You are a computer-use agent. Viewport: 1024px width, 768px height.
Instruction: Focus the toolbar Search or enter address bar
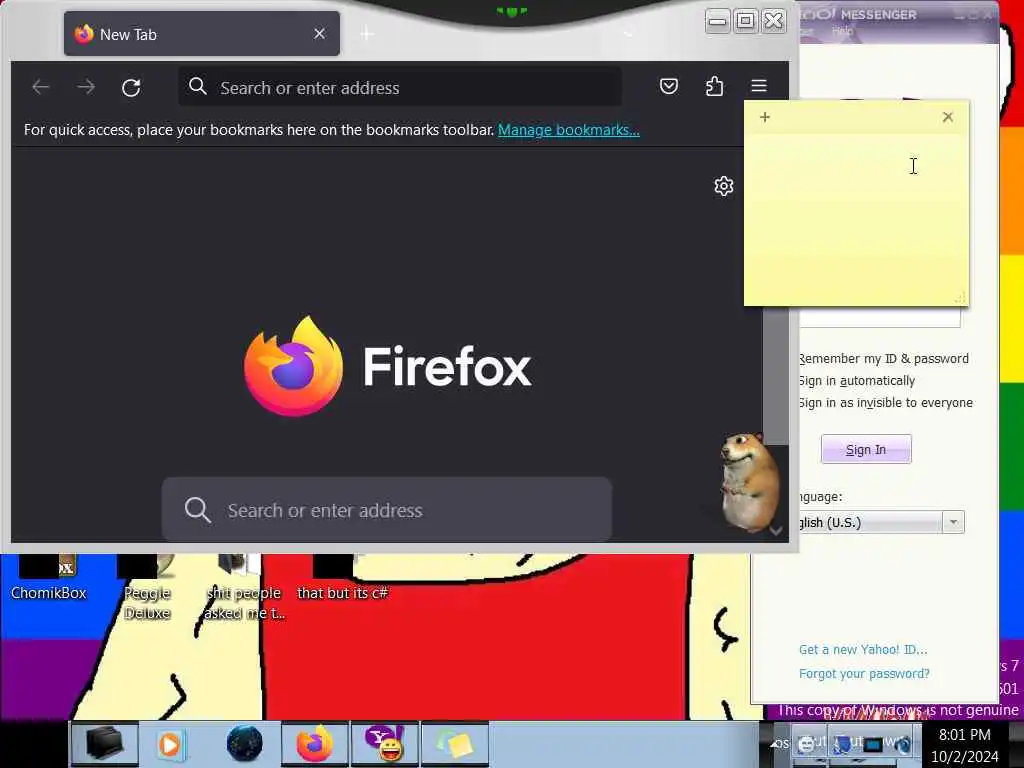pos(400,87)
